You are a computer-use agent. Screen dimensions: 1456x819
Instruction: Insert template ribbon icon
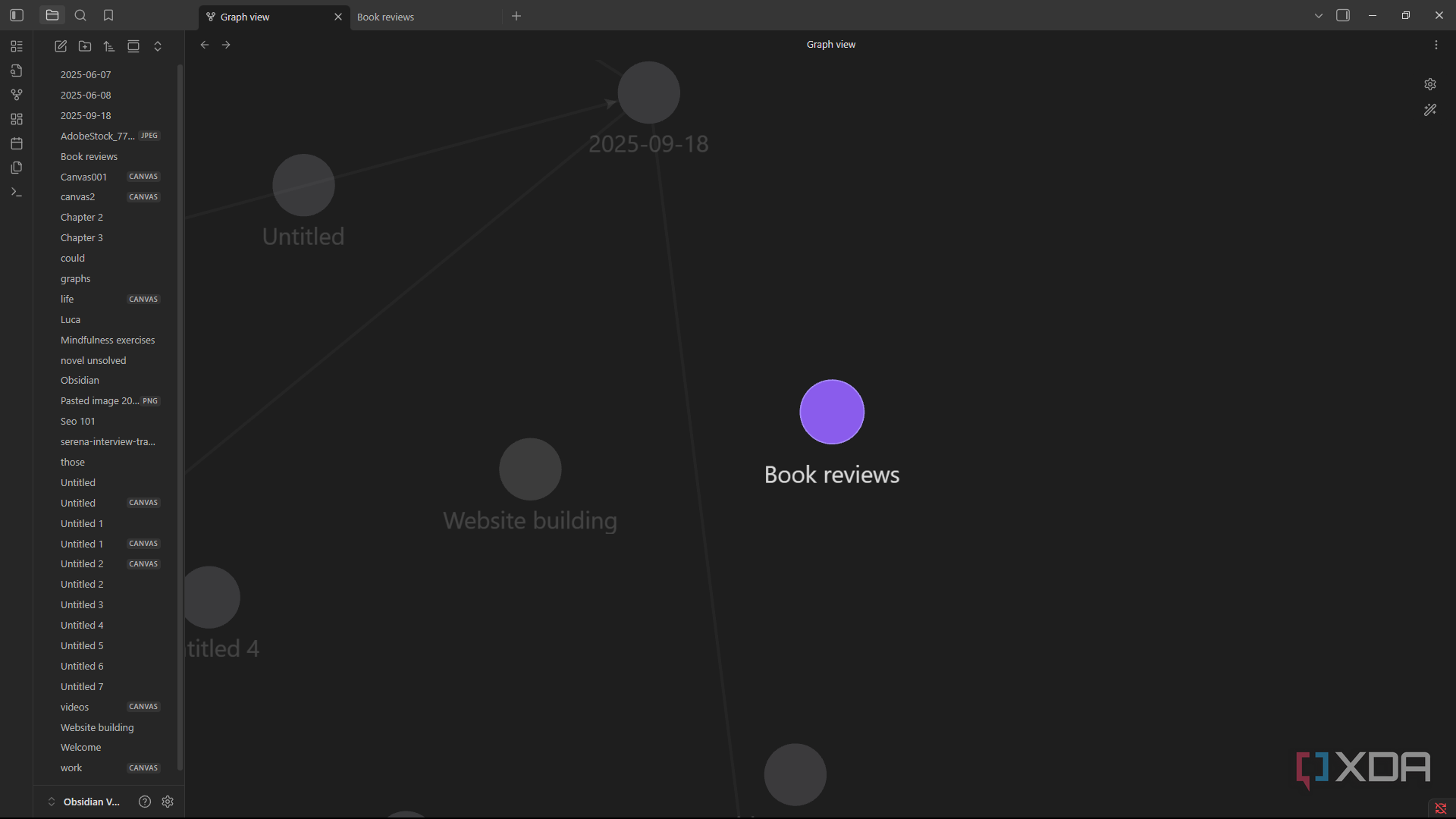[x=17, y=168]
